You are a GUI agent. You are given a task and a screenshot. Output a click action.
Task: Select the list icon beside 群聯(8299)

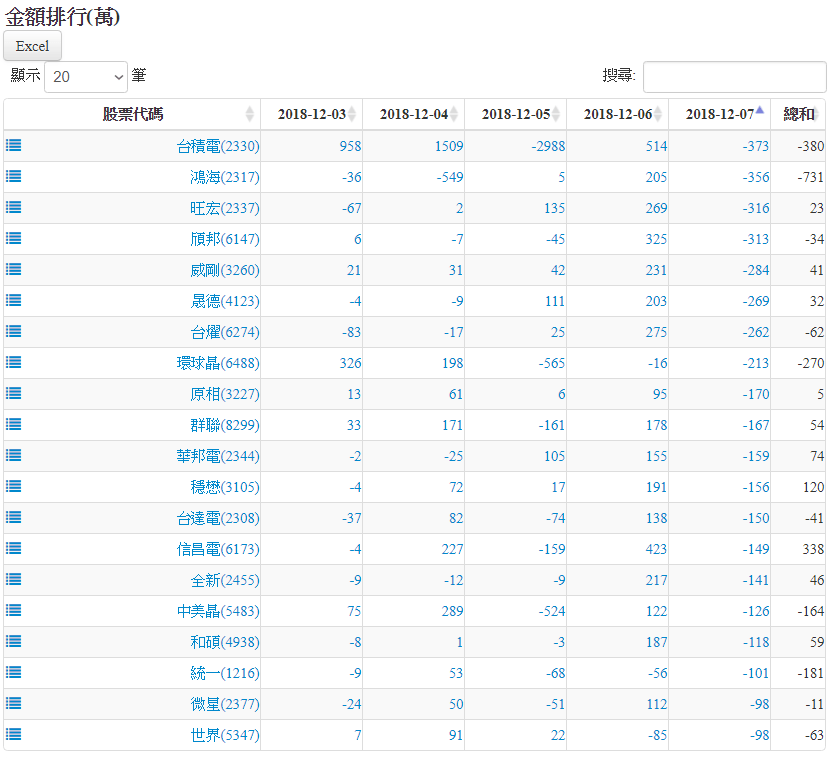tap(14, 424)
